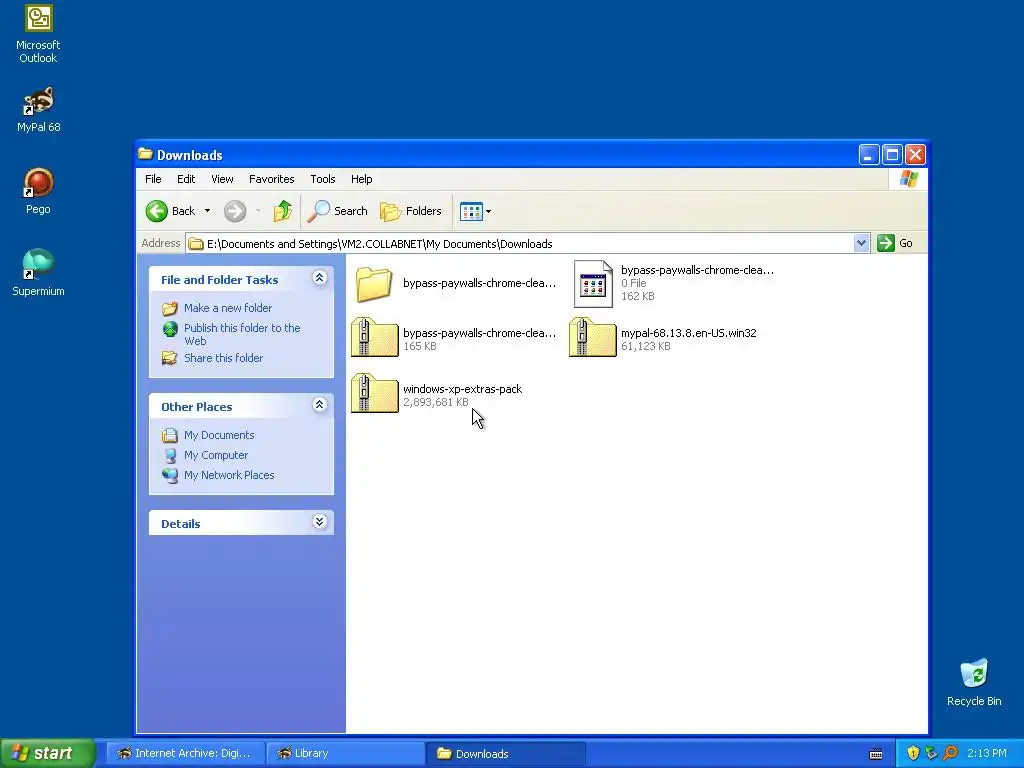The height and width of the screenshot is (768, 1024).
Task: Click the 2:13 PM clock
Action: coord(987,753)
